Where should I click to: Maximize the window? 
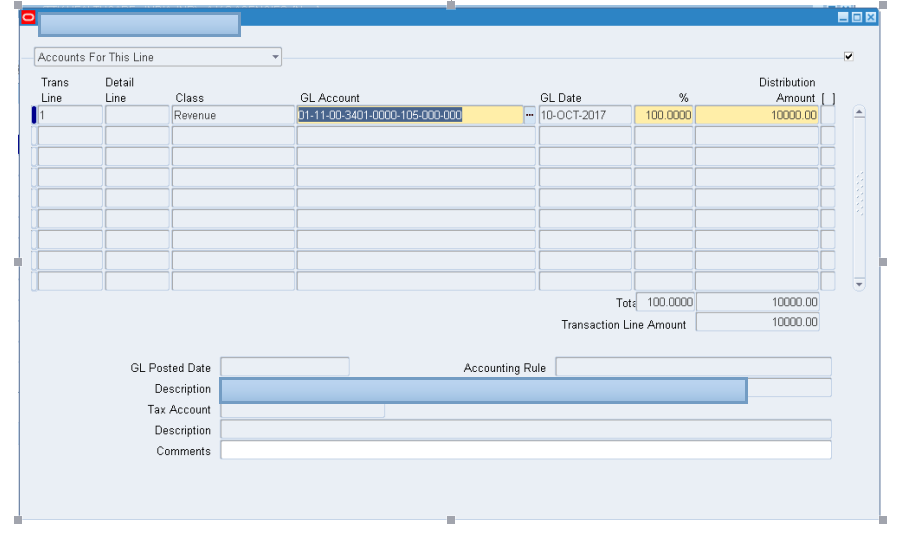point(857,17)
